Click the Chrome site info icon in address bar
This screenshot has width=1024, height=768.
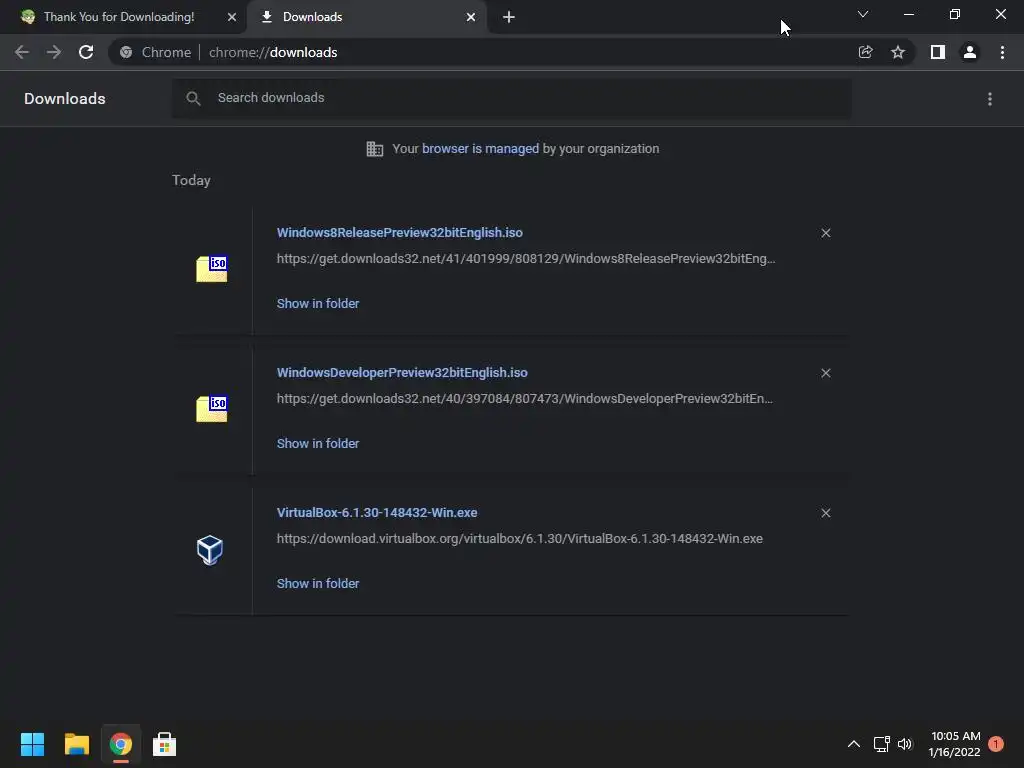[x=126, y=52]
